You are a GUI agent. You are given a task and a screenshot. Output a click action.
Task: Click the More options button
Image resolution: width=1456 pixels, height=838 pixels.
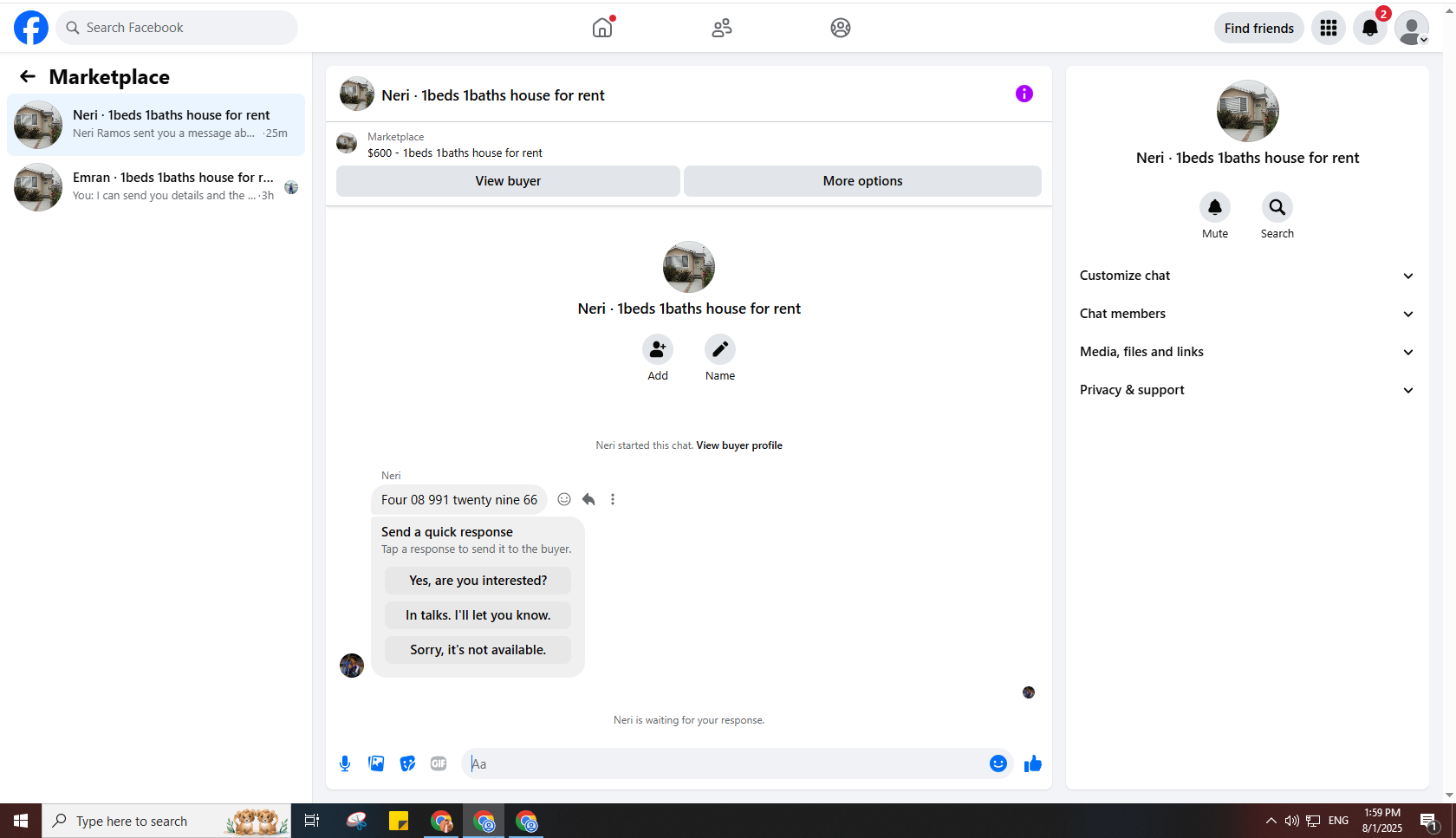862,181
